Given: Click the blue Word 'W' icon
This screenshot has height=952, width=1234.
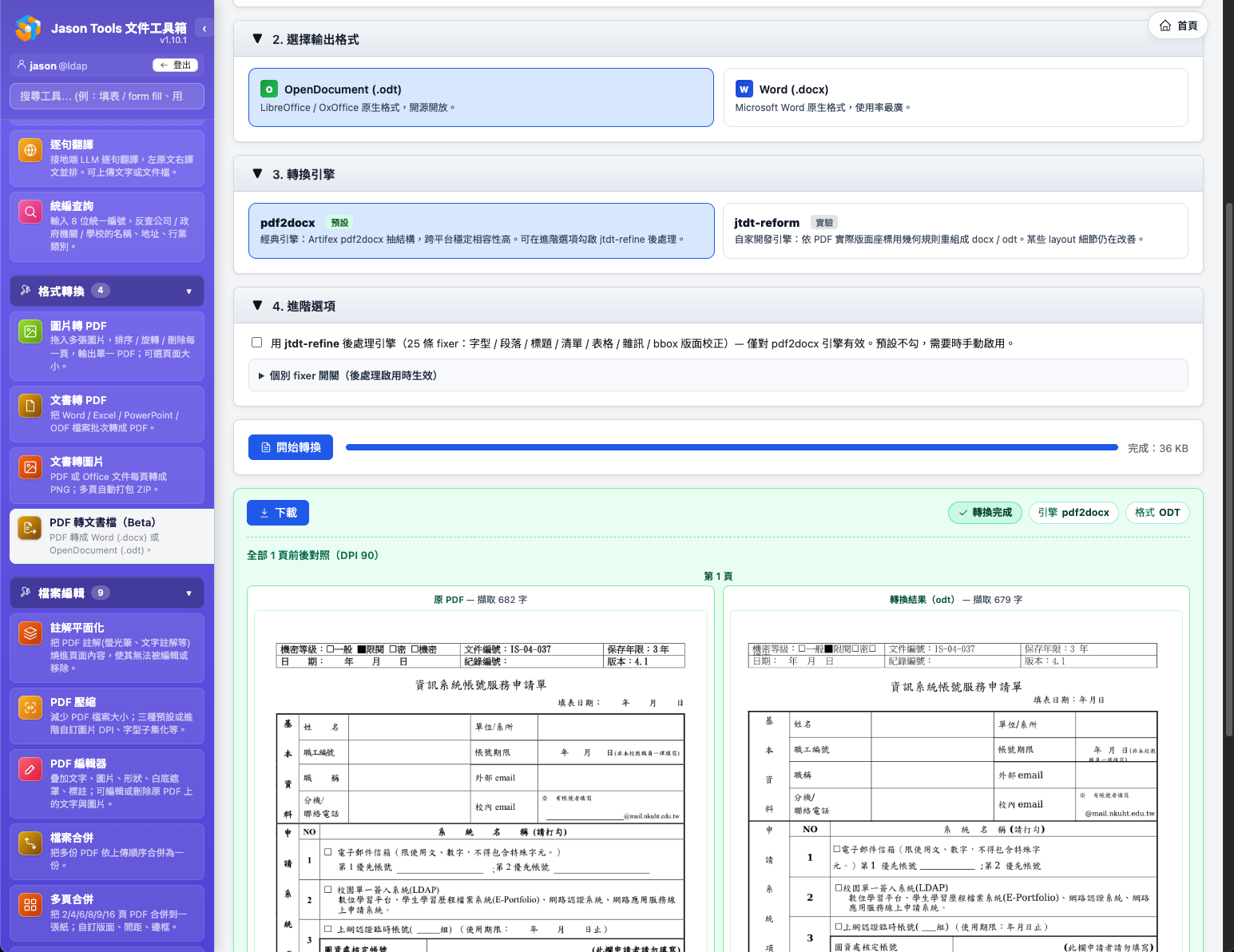Looking at the screenshot, I should (x=744, y=89).
